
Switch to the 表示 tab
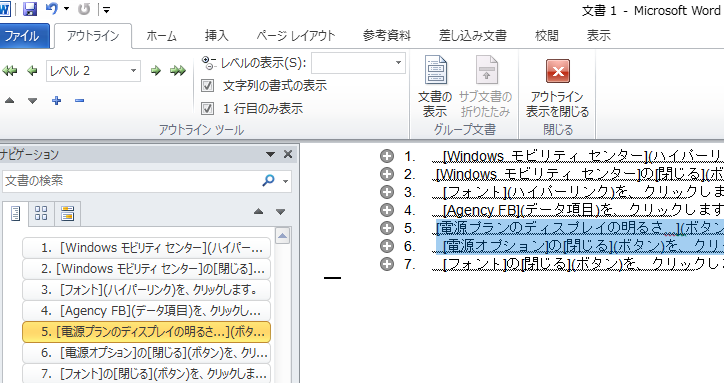point(598,36)
